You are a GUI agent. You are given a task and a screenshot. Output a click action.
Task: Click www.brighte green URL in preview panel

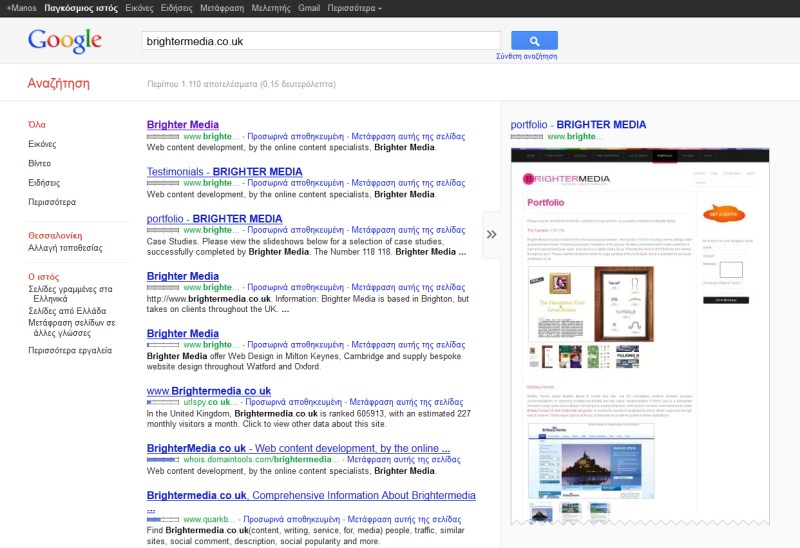tap(575, 136)
